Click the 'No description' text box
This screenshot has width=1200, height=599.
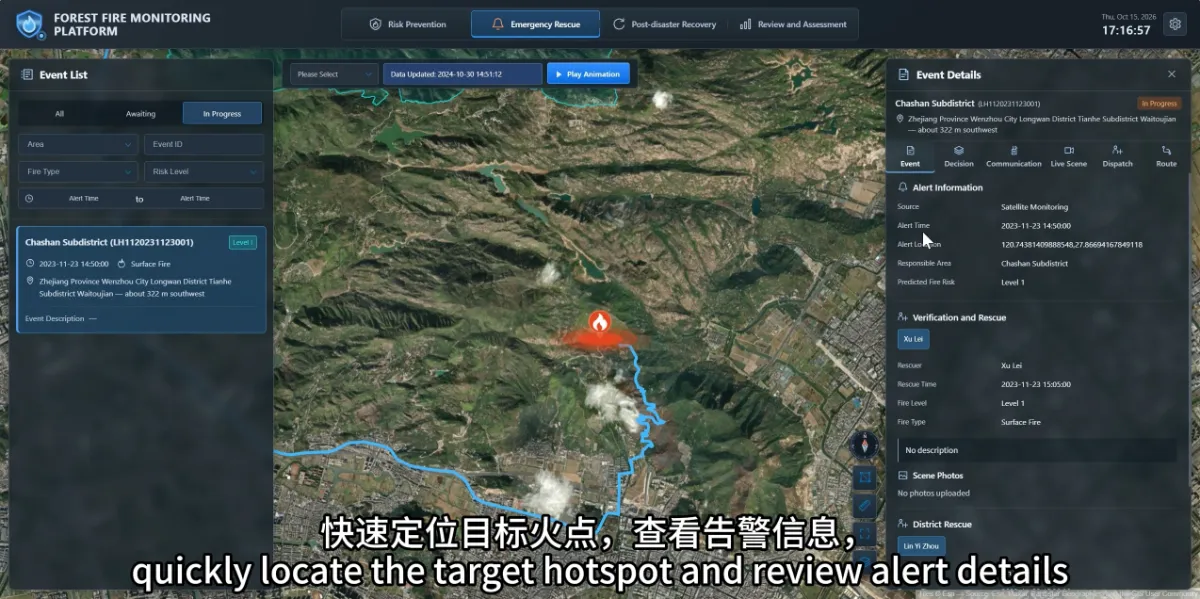[x=1036, y=450]
